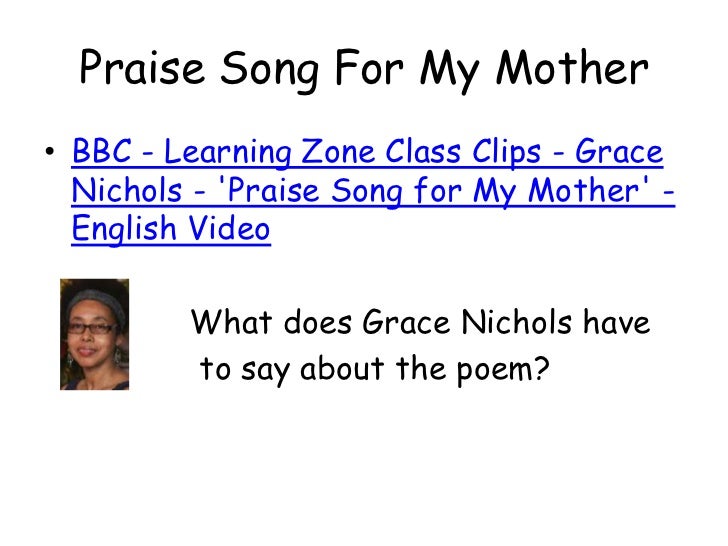The height and width of the screenshot is (546, 728).
Task: Click the text "What does Grace Nichols have"
Action: (420, 321)
